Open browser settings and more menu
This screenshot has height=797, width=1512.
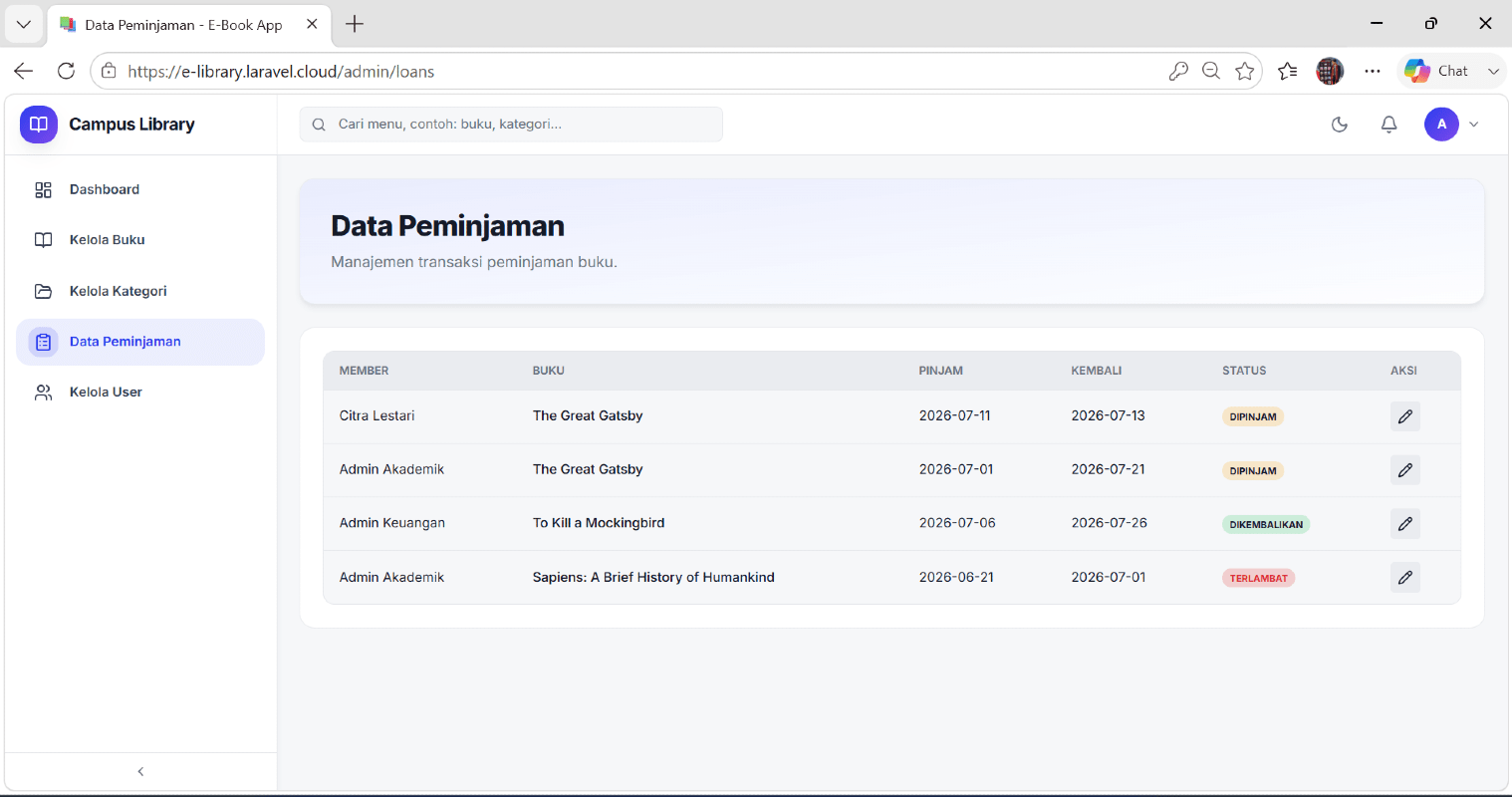tap(1373, 71)
